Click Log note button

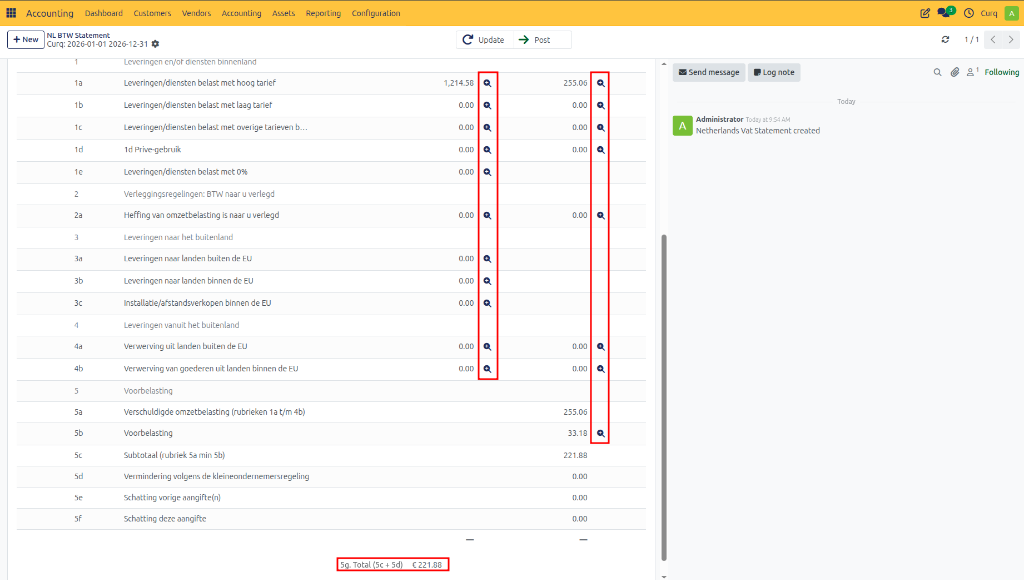coord(774,72)
